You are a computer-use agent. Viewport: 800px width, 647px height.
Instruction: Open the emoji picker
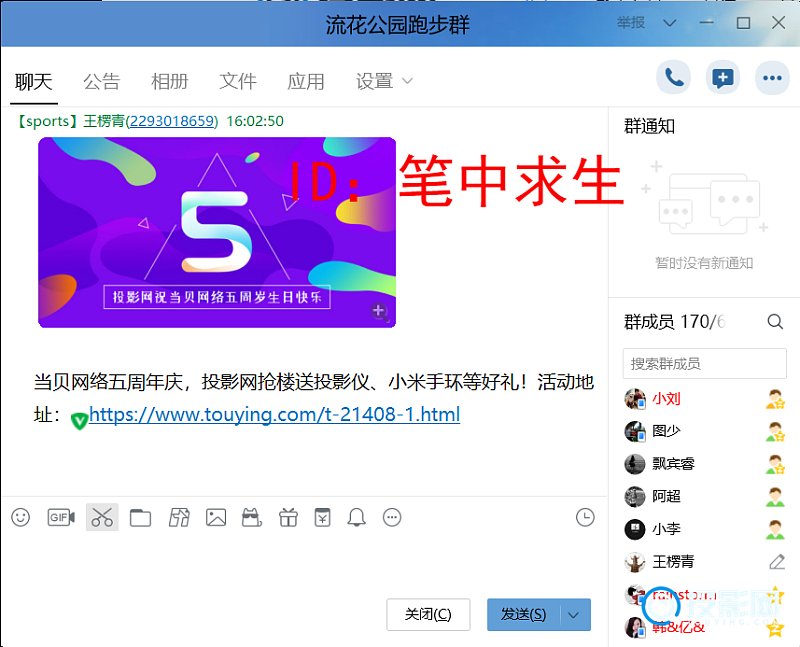click(20, 517)
